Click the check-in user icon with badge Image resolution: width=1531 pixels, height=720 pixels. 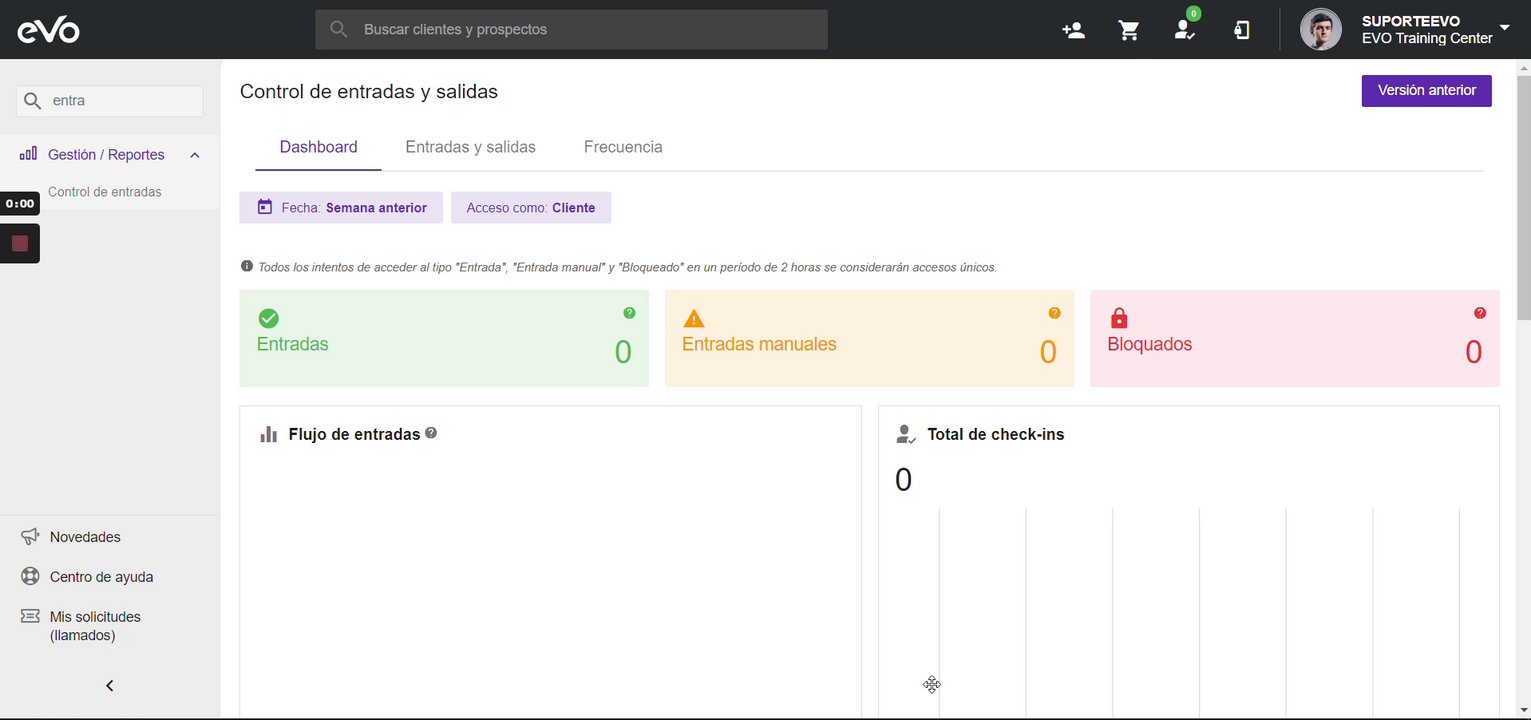pos(1185,30)
